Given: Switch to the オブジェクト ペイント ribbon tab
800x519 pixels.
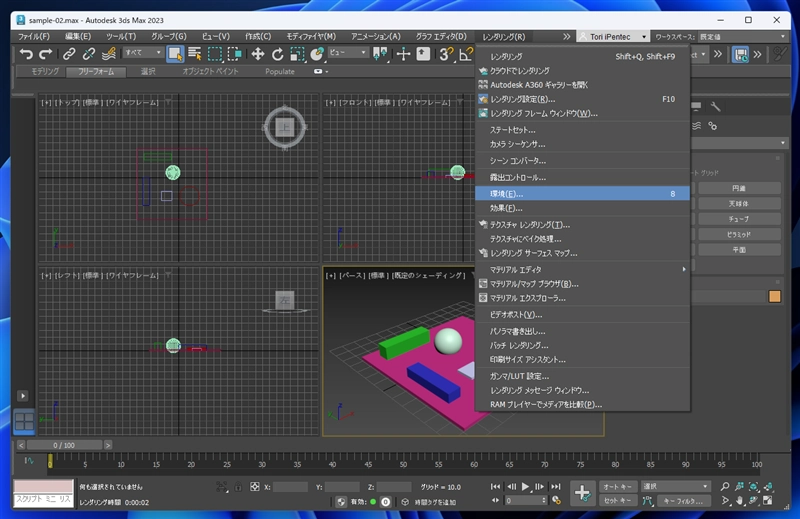Looking at the screenshot, I should pos(210,71).
